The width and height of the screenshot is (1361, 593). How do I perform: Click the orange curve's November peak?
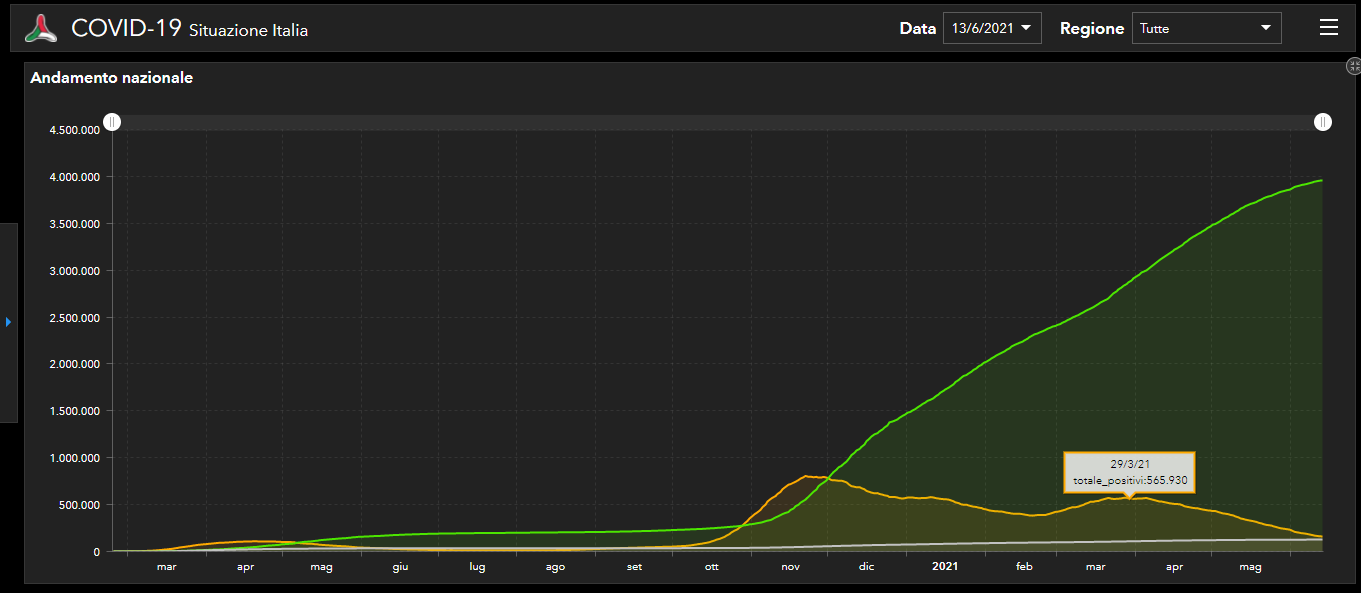point(808,476)
